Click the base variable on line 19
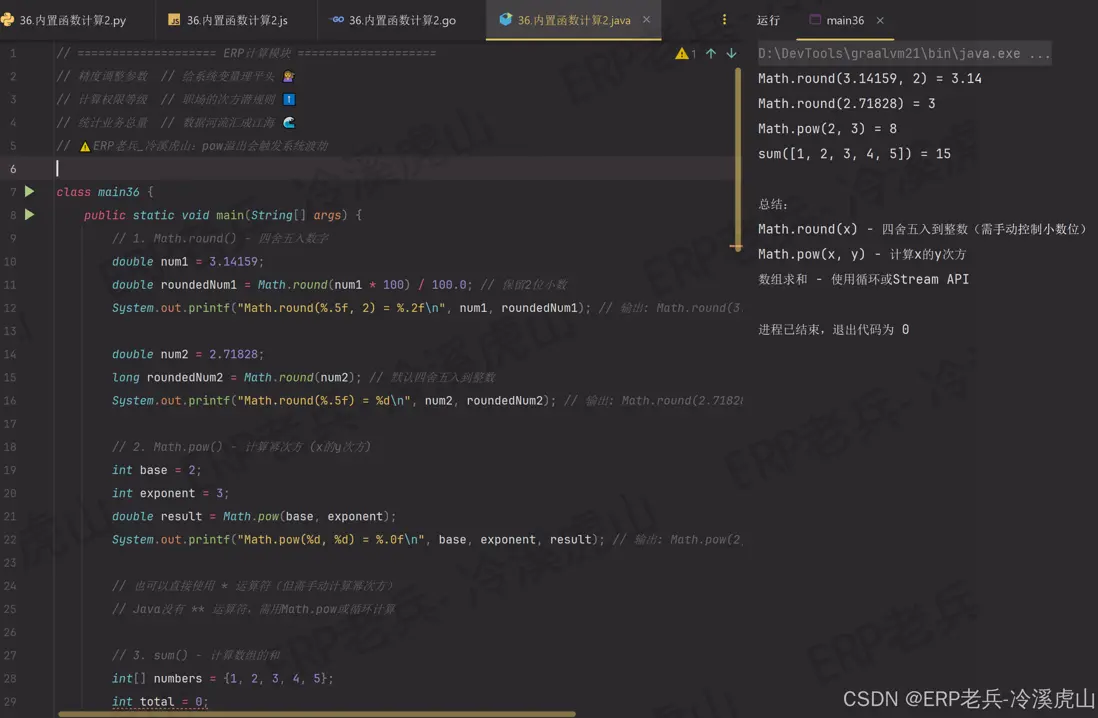 click(153, 470)
